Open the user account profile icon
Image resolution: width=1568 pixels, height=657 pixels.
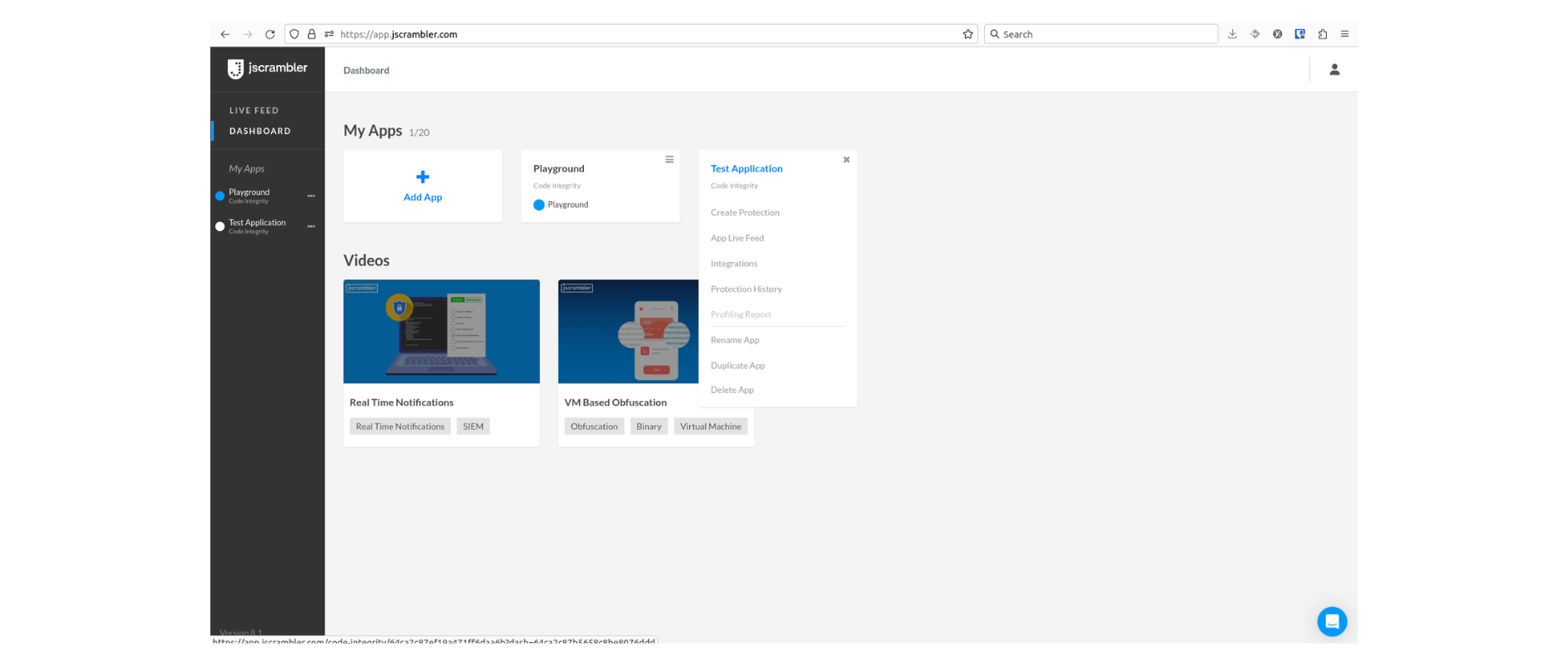[1334, 70]
